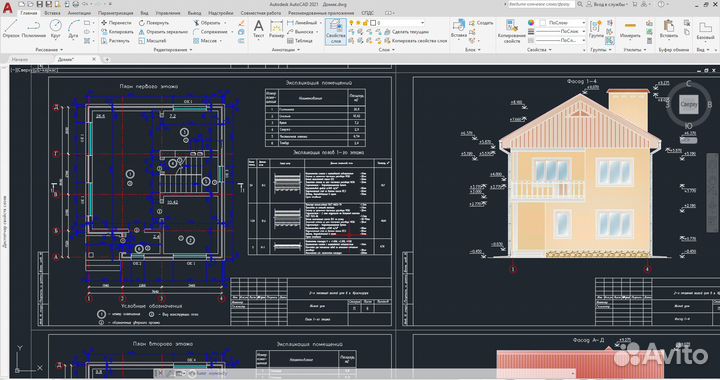Viewport: 720px width, 380px height.
Task: Click the Масштаб scale tool
Action: [152, 41]
